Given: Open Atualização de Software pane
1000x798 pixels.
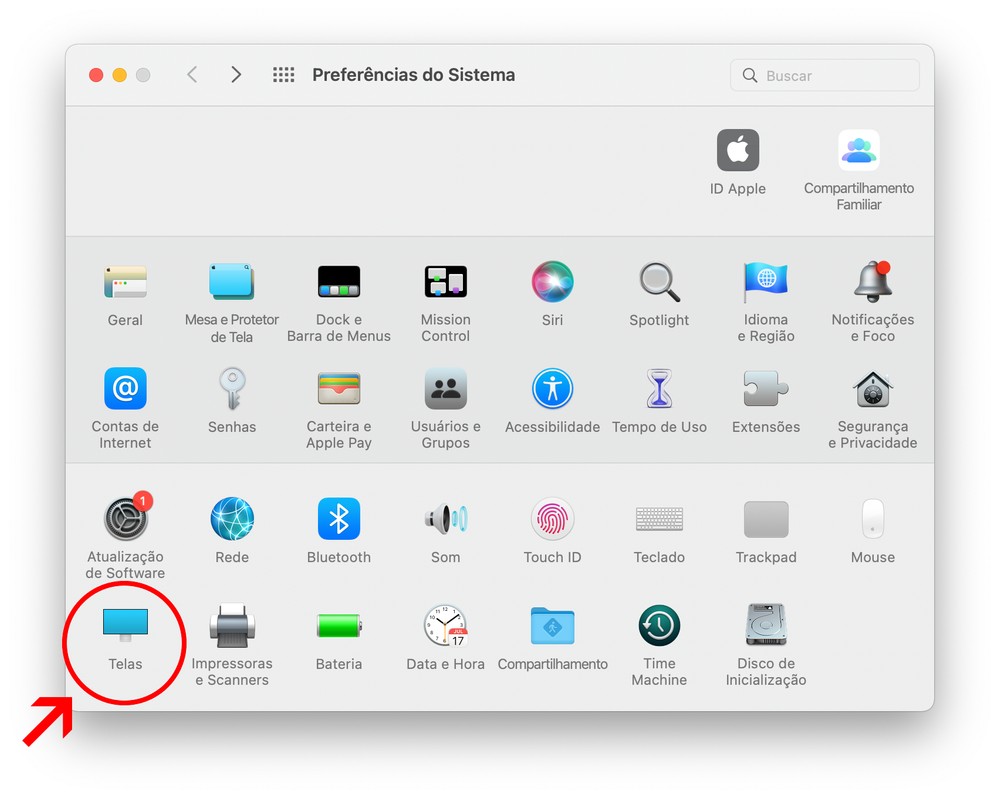Looking at the screenshot, I should (x=126, y=517).
